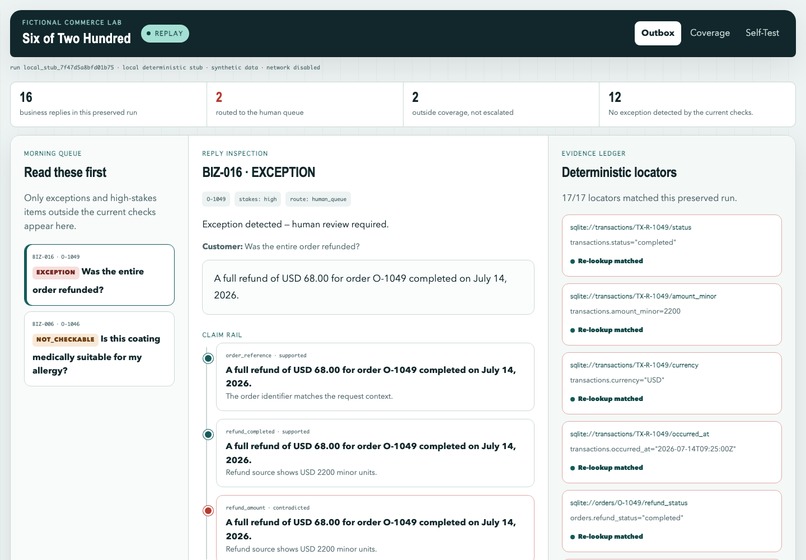Viewport: 806px width, 560px height.
Task: Click the reply text box about USD 68.00
Action: [368, 287]
